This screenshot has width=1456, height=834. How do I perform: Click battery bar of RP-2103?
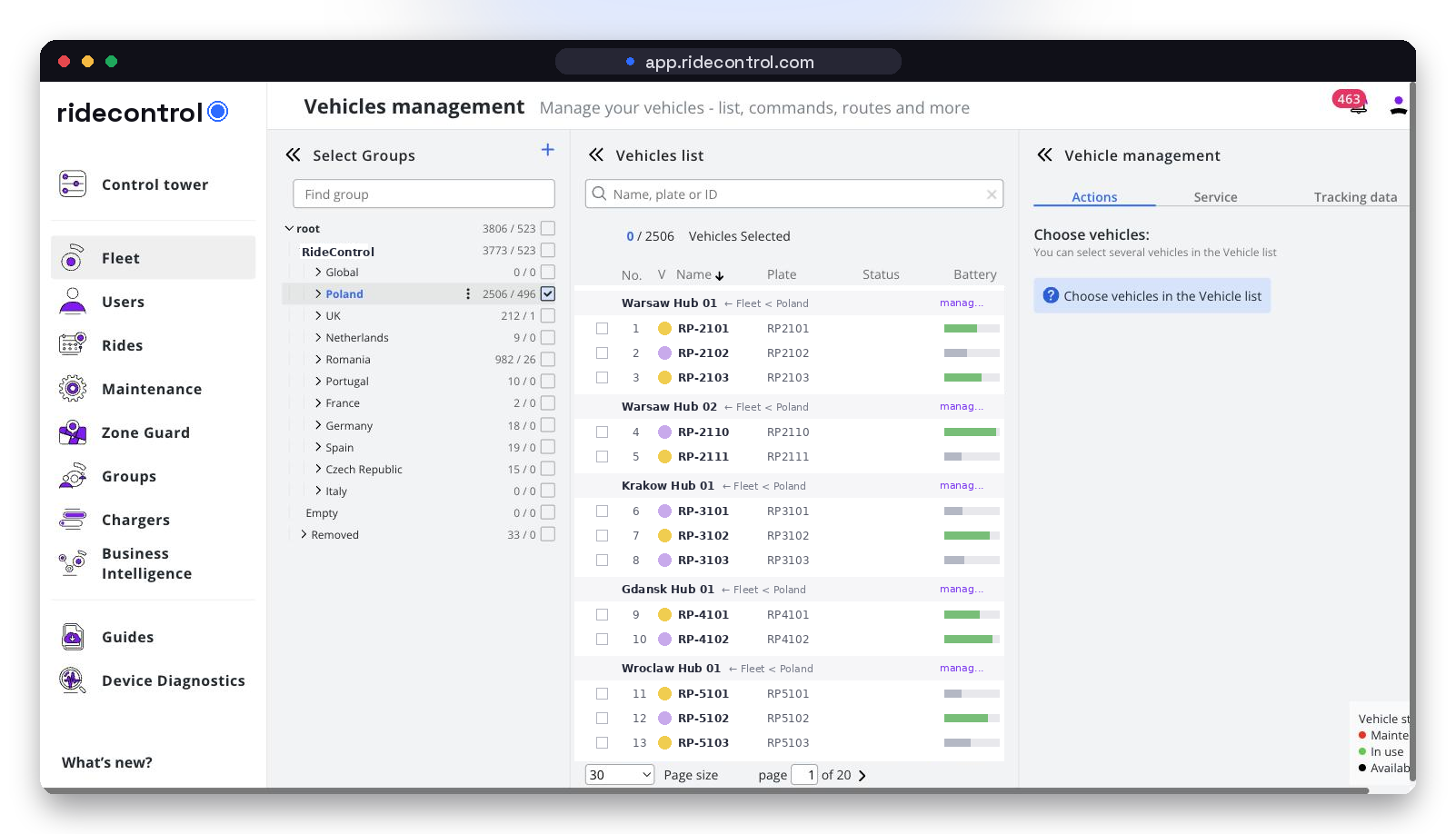972,377
